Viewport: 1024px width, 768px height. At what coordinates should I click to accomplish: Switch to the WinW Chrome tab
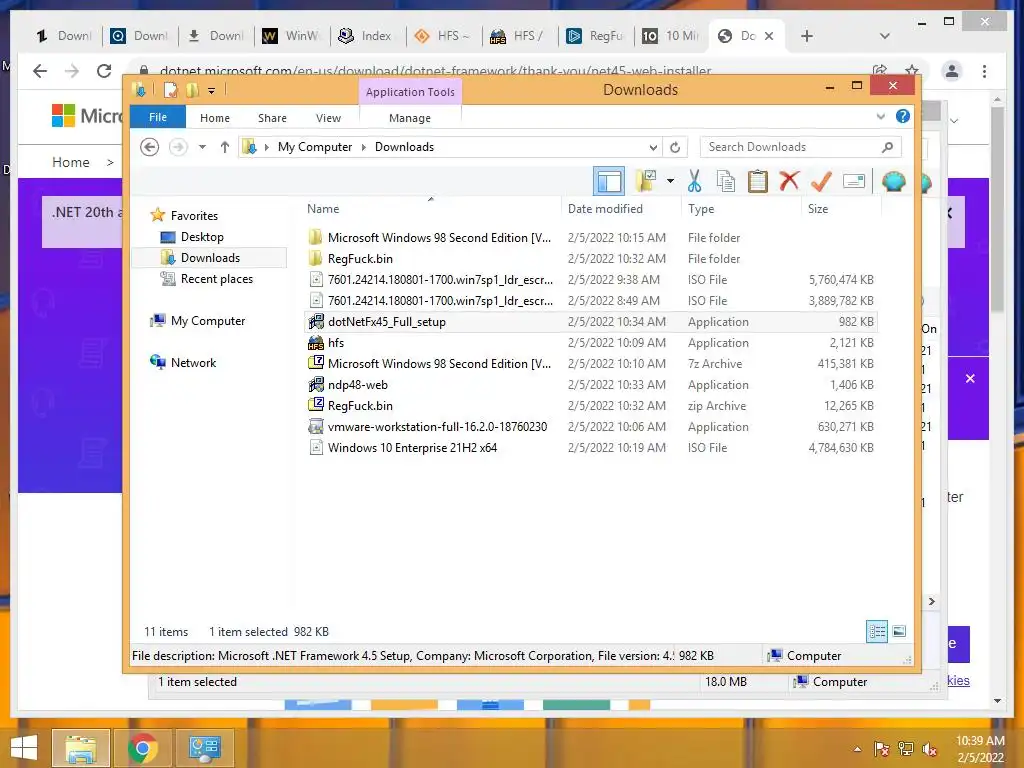[x=292, y=36]
